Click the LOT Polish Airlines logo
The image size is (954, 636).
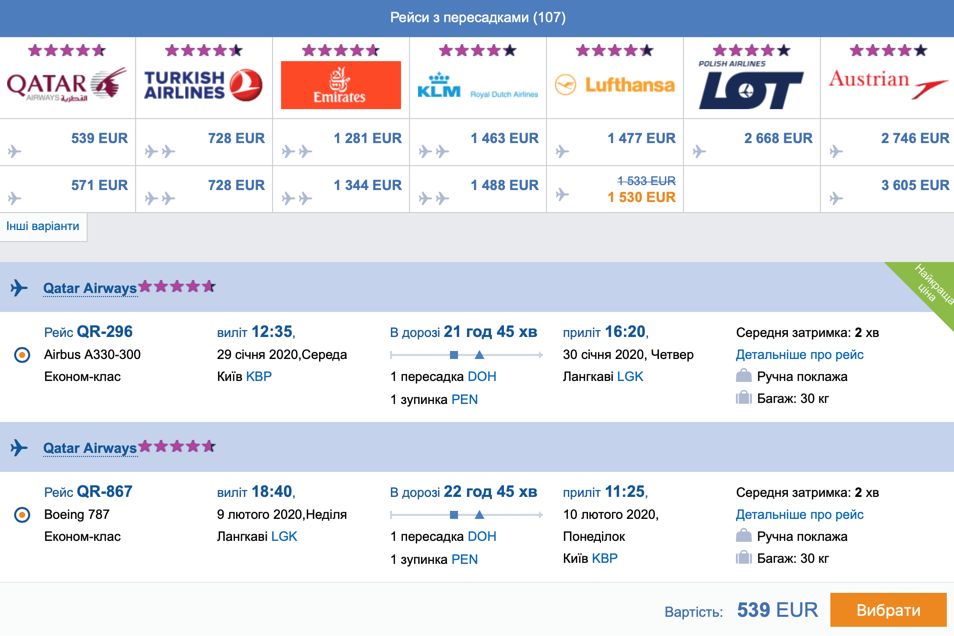(751, 85)
